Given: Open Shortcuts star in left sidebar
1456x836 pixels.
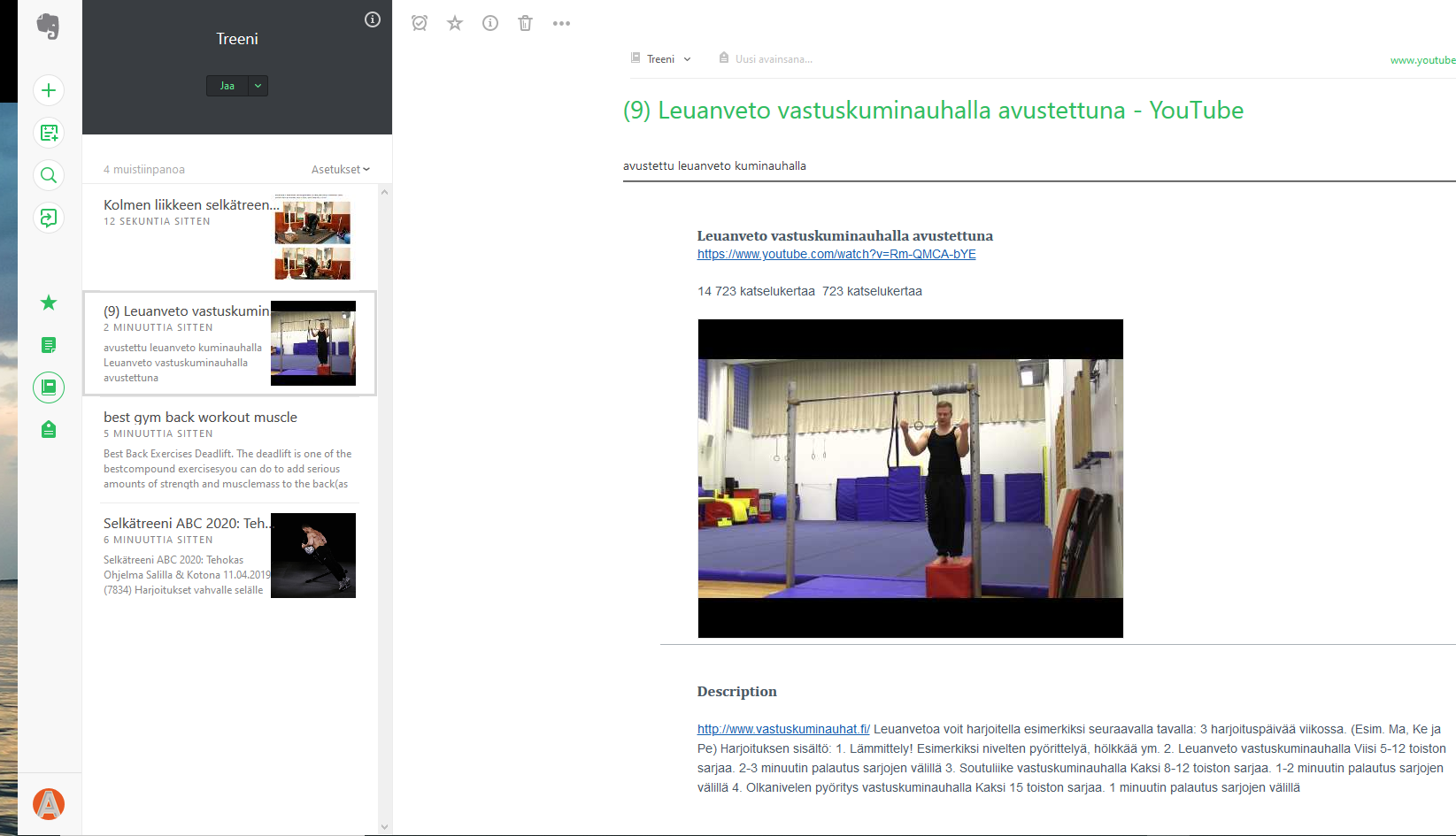Looking at the screenshot, I should pyautogui.click(x=49, y=303).
